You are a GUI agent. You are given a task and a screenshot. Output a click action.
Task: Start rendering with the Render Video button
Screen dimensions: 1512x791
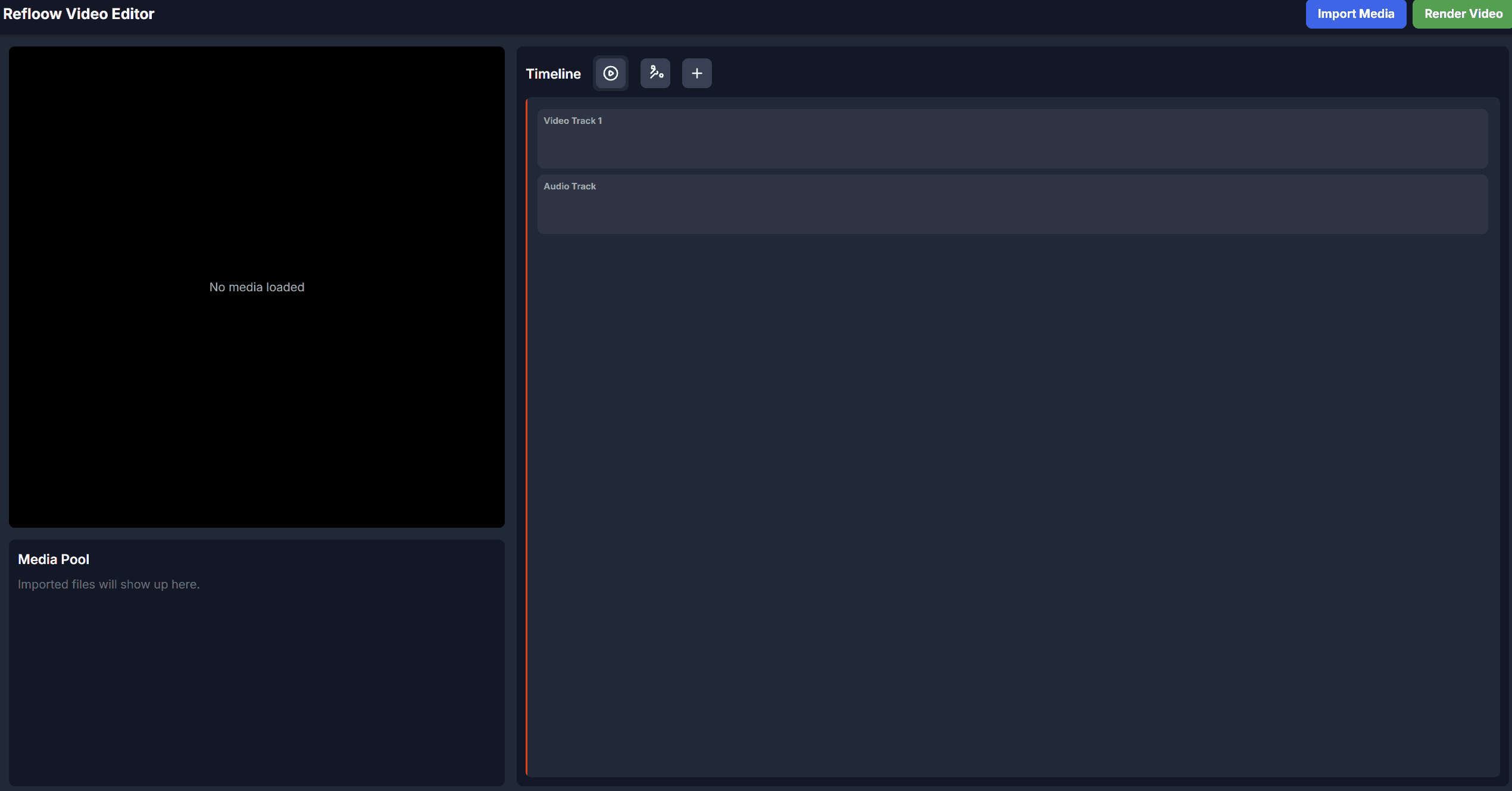pyautogui.click(x=1463, y=14)
